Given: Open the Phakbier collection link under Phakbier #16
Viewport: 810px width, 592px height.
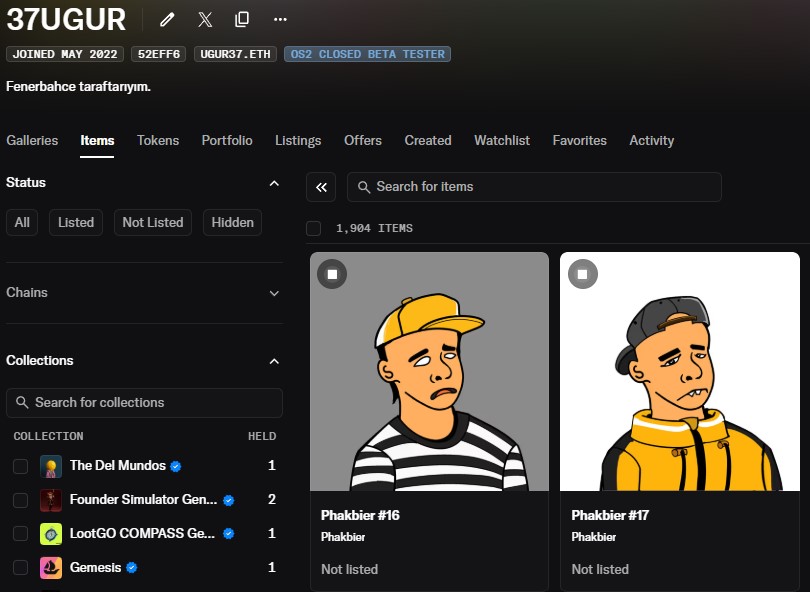Looking at the screenshot, I should [343, 537].
